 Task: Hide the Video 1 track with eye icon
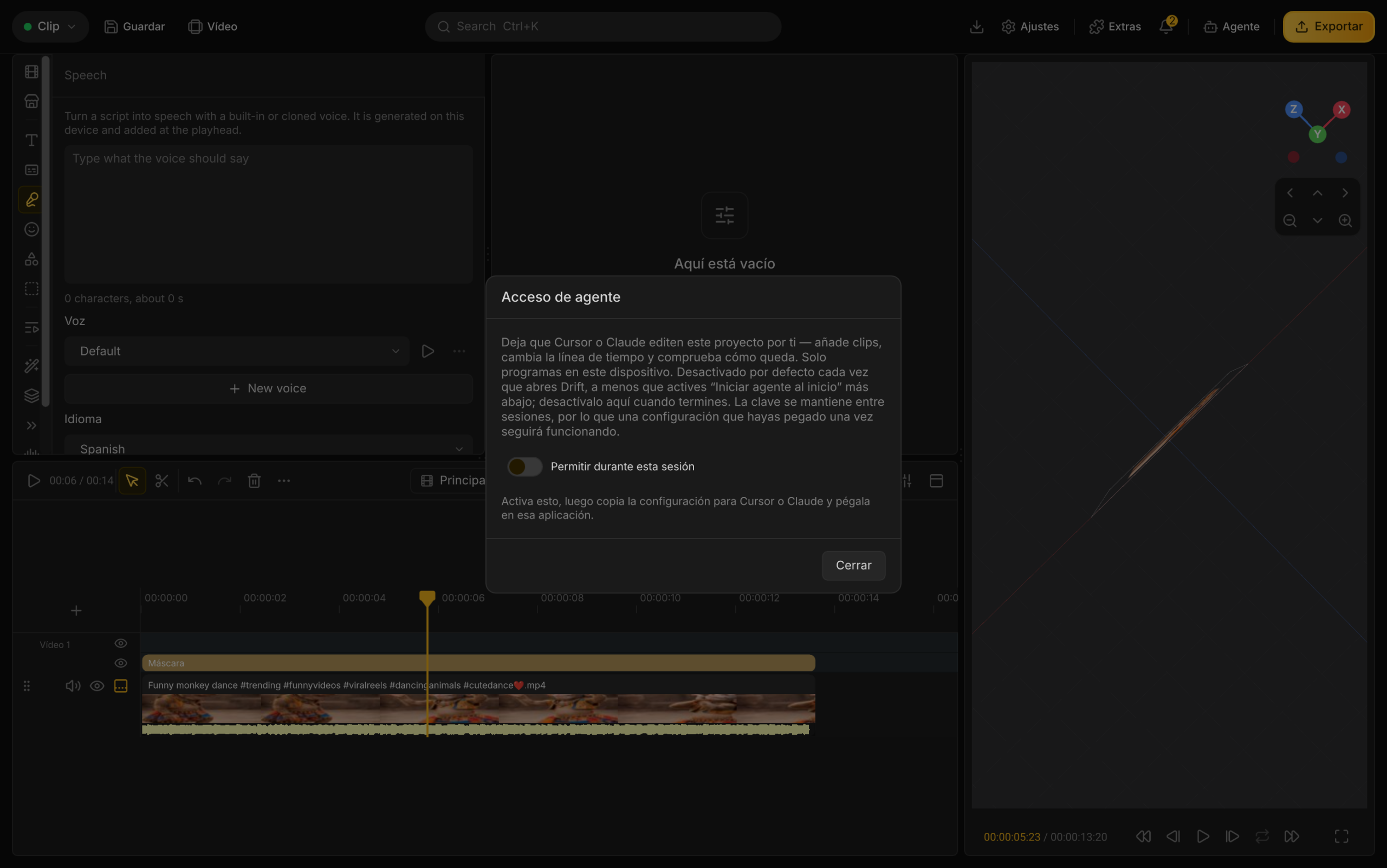point(121,644)
